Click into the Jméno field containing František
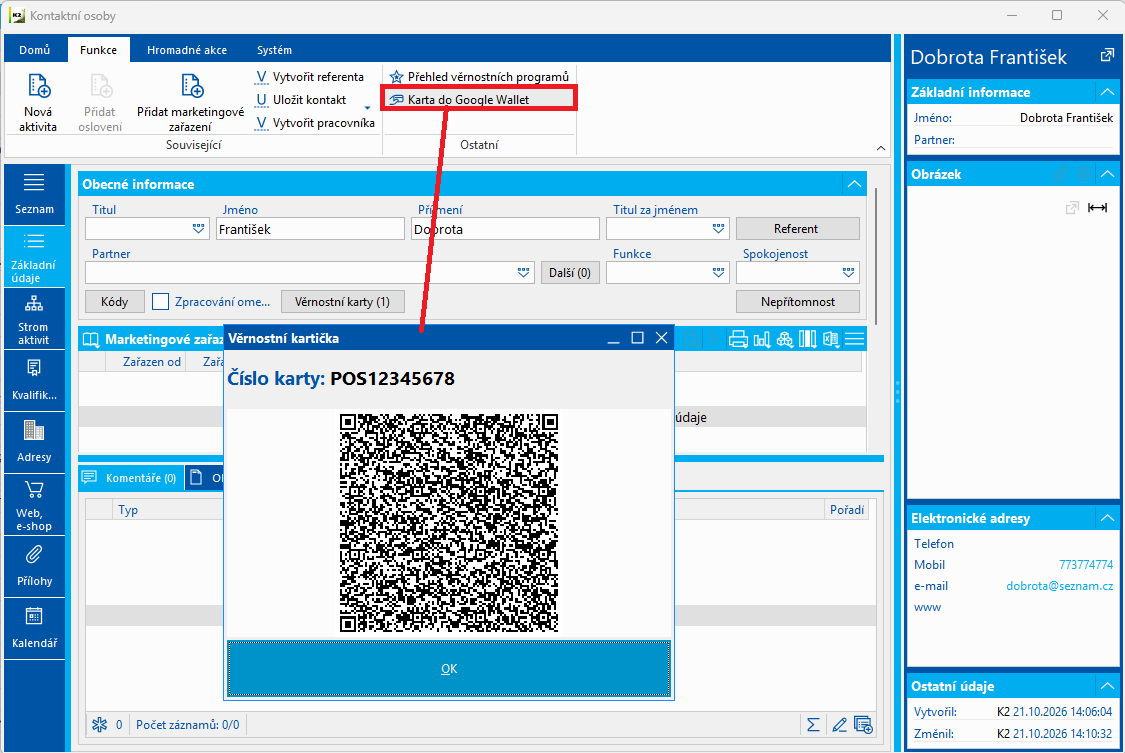This screenshot has width=1125, height=753. (x=310, y=229)
